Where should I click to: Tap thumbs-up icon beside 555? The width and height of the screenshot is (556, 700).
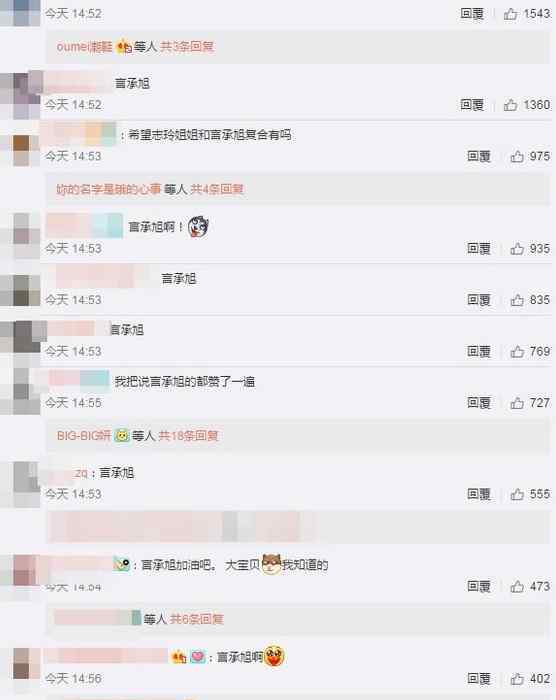(x=517, y=494)
